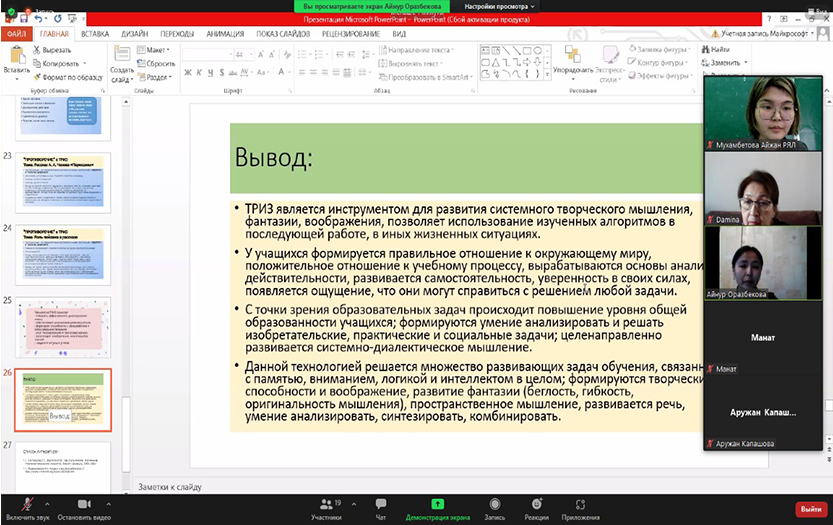
Task: Open the Приложения apps icon
Action: tap(580, 503)
